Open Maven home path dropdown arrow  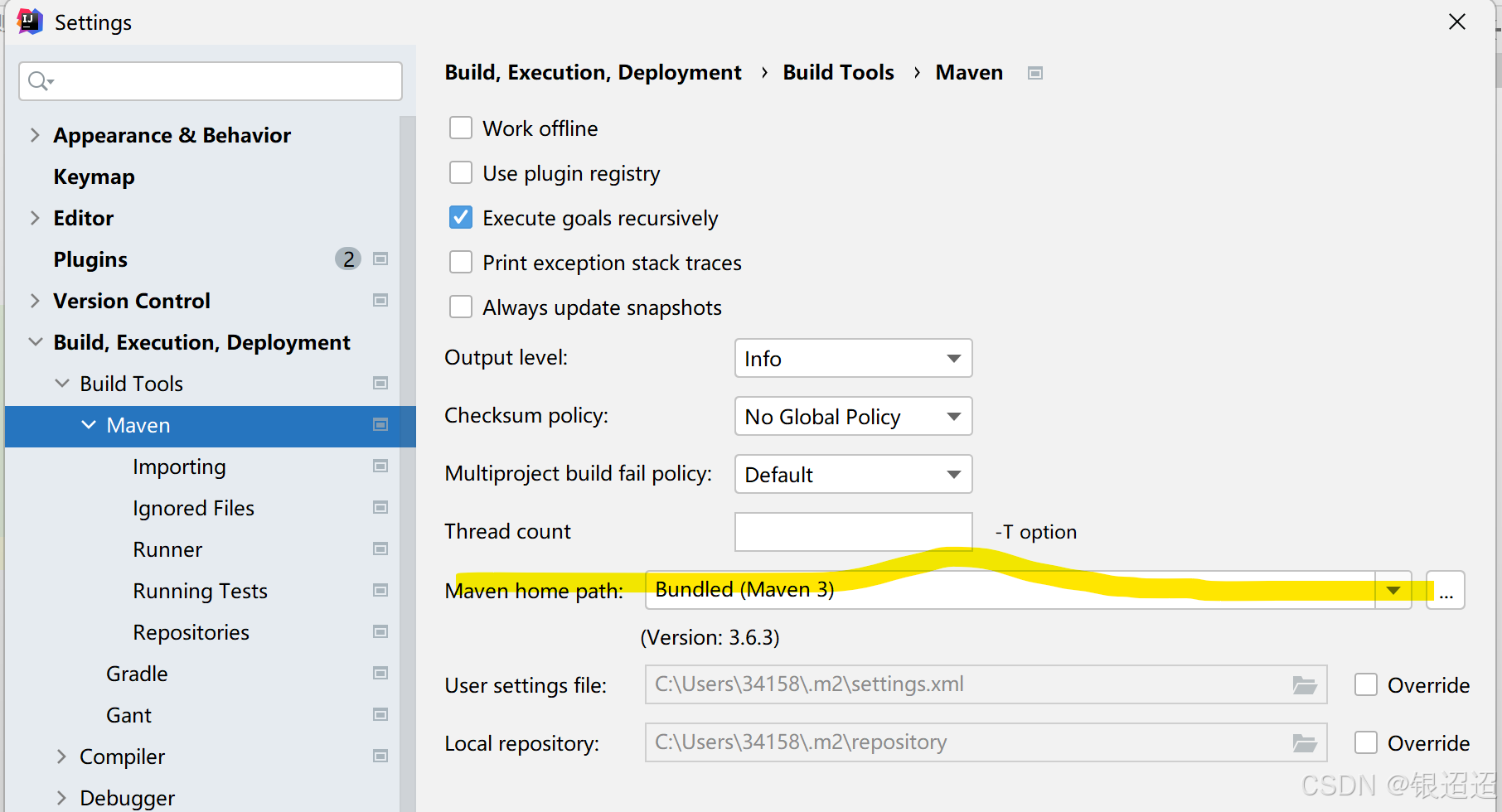tap(1393, 591)
